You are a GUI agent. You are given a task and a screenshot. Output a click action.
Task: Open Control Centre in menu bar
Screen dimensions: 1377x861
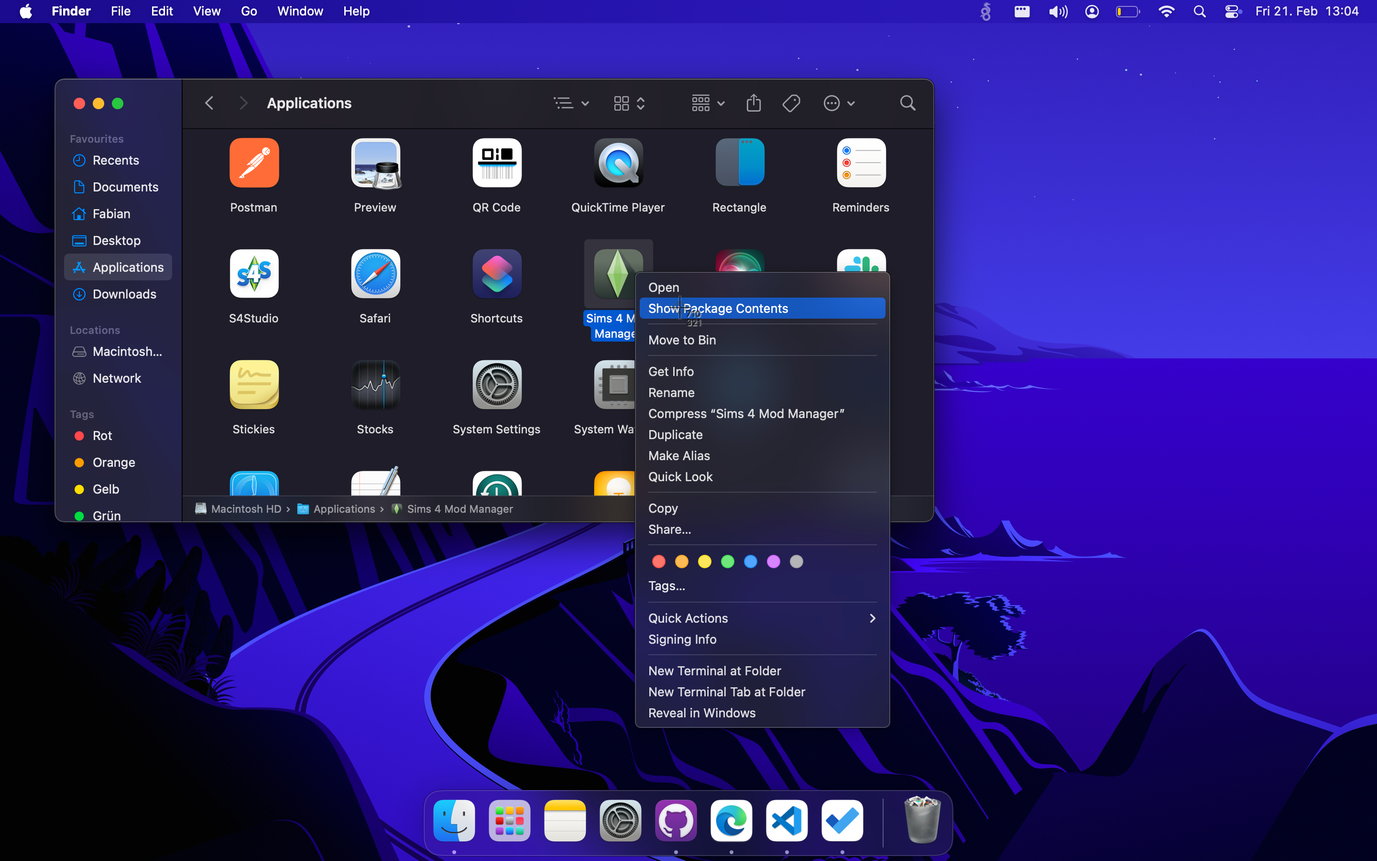point(1232,11)
